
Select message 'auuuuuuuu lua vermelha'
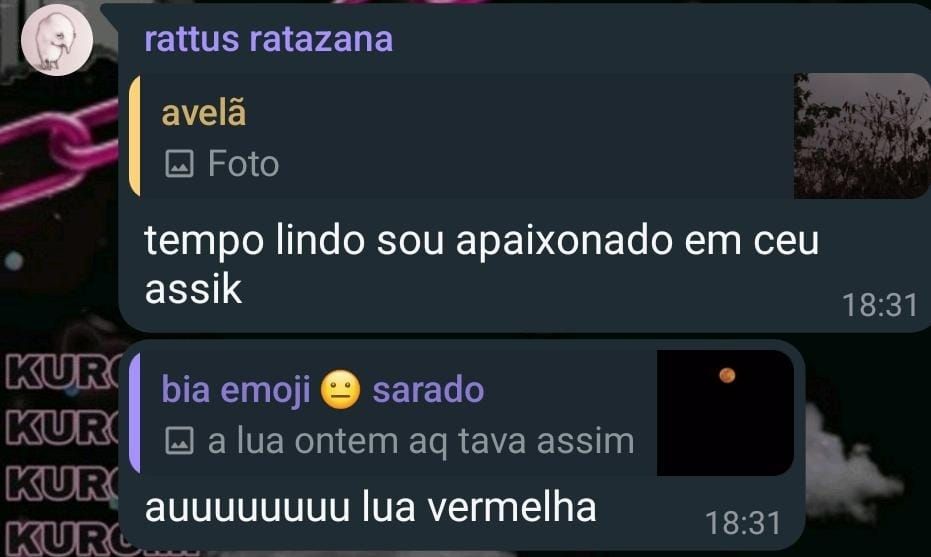tap(370, 508)
